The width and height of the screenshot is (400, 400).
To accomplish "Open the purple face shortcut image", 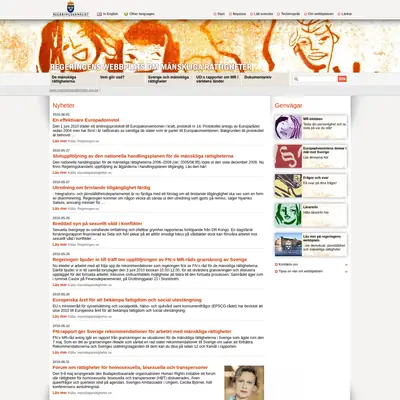I will click(x=288, y=127).
